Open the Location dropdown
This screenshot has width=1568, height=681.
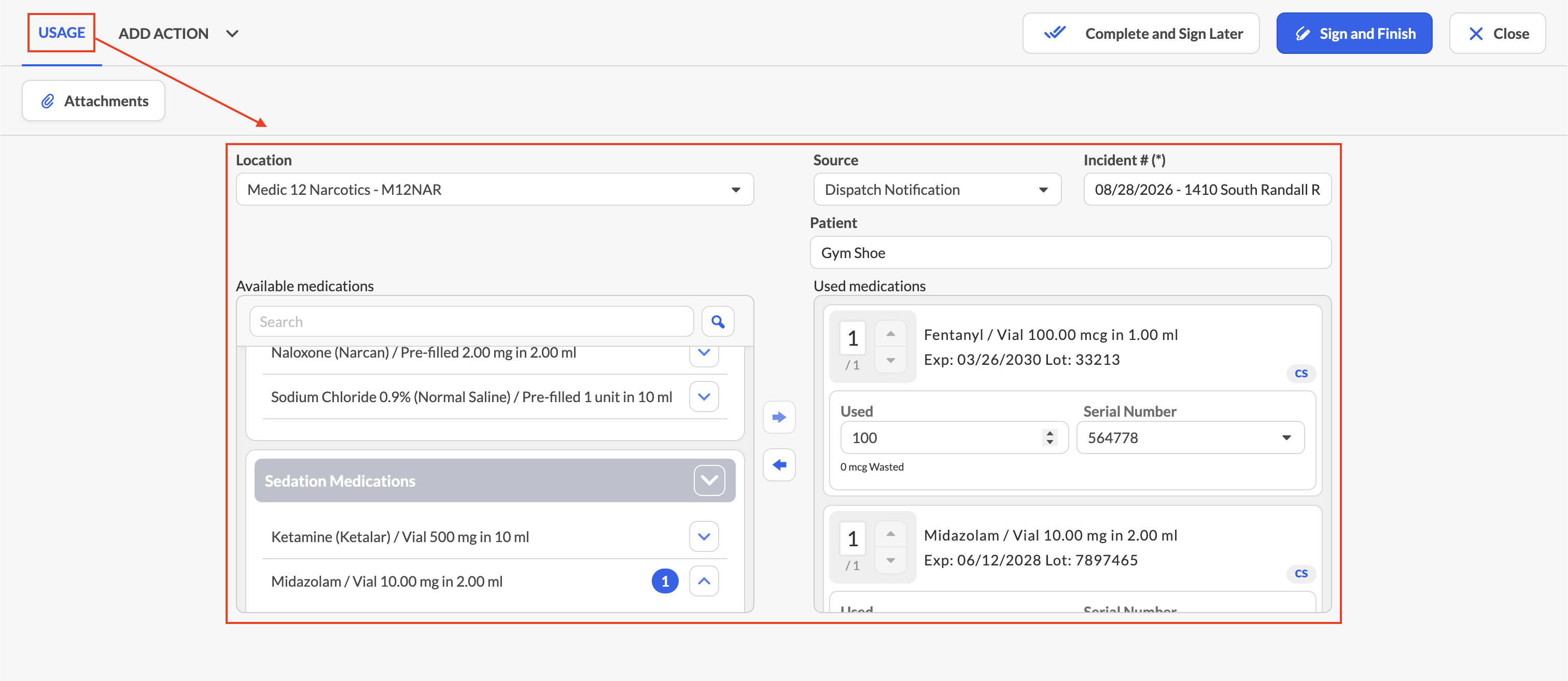pyautogui.click(x=494, y=189)
